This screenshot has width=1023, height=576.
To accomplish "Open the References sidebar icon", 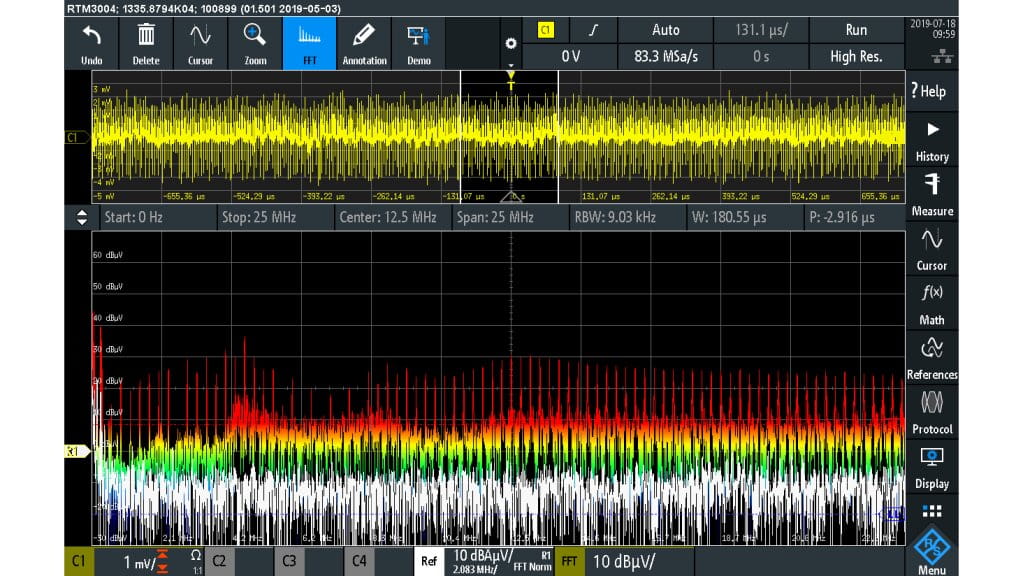I will tap(931, 357).
